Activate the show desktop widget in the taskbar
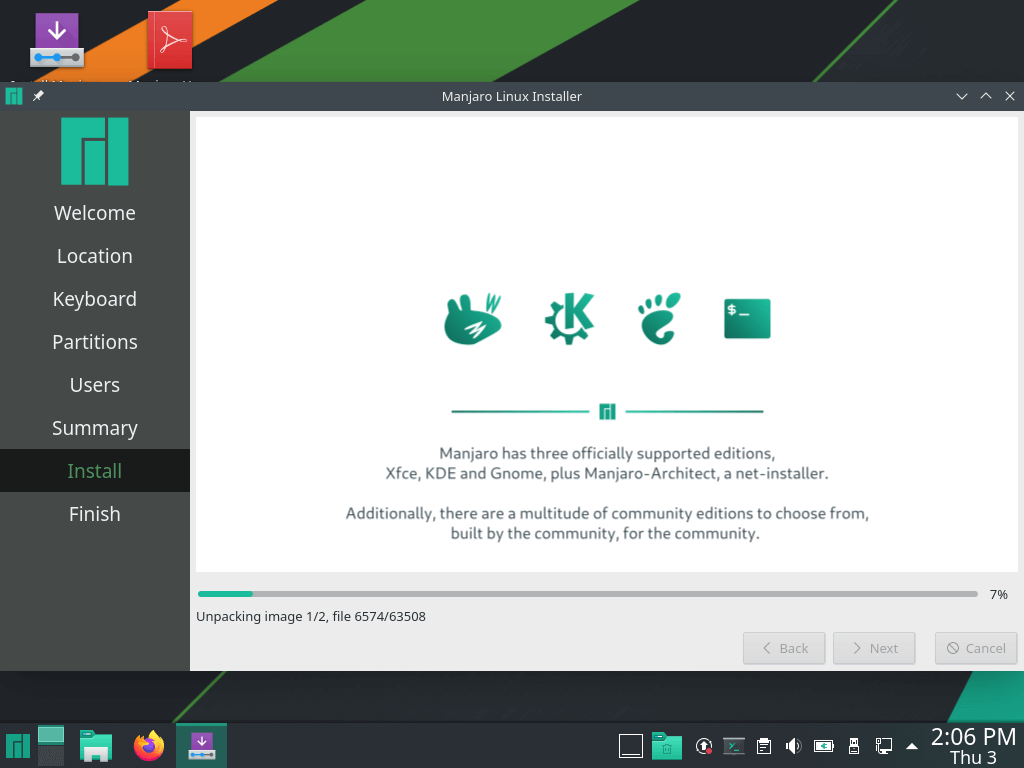1024x768 pixels. point(630,745)
